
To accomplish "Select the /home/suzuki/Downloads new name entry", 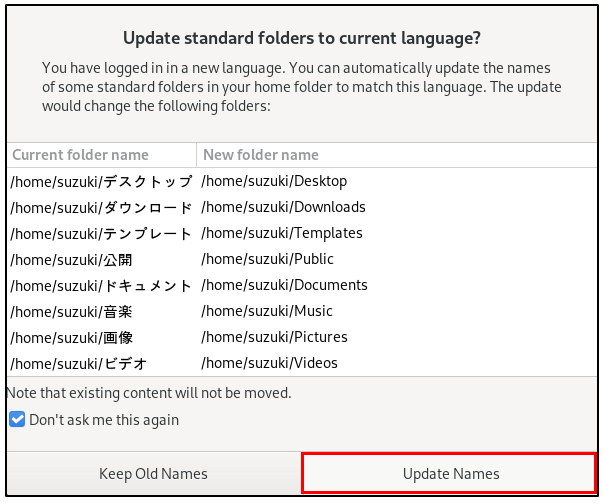I will [283, 207].
